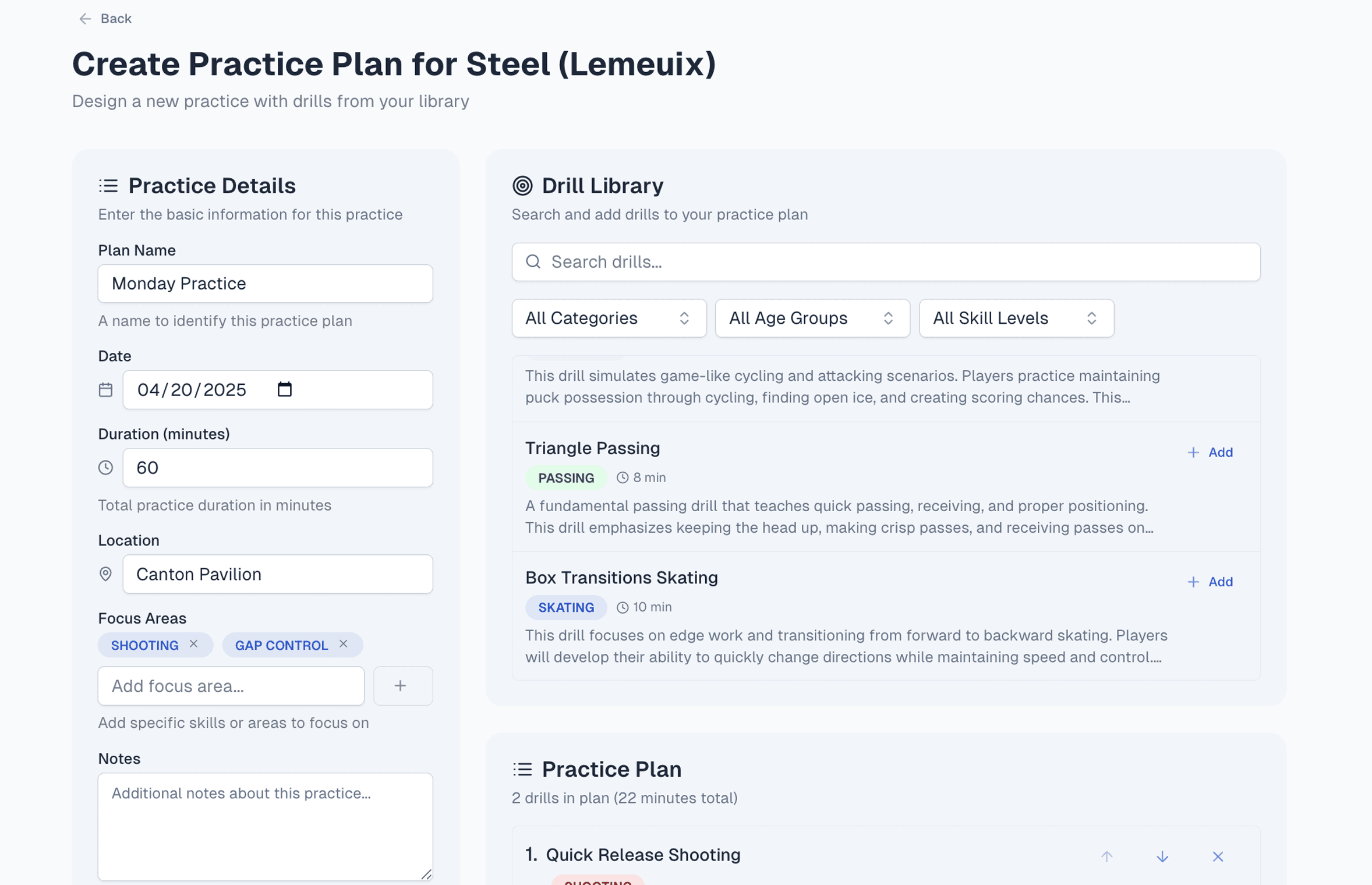Remove the SHOOTING focus area tag

194,643
